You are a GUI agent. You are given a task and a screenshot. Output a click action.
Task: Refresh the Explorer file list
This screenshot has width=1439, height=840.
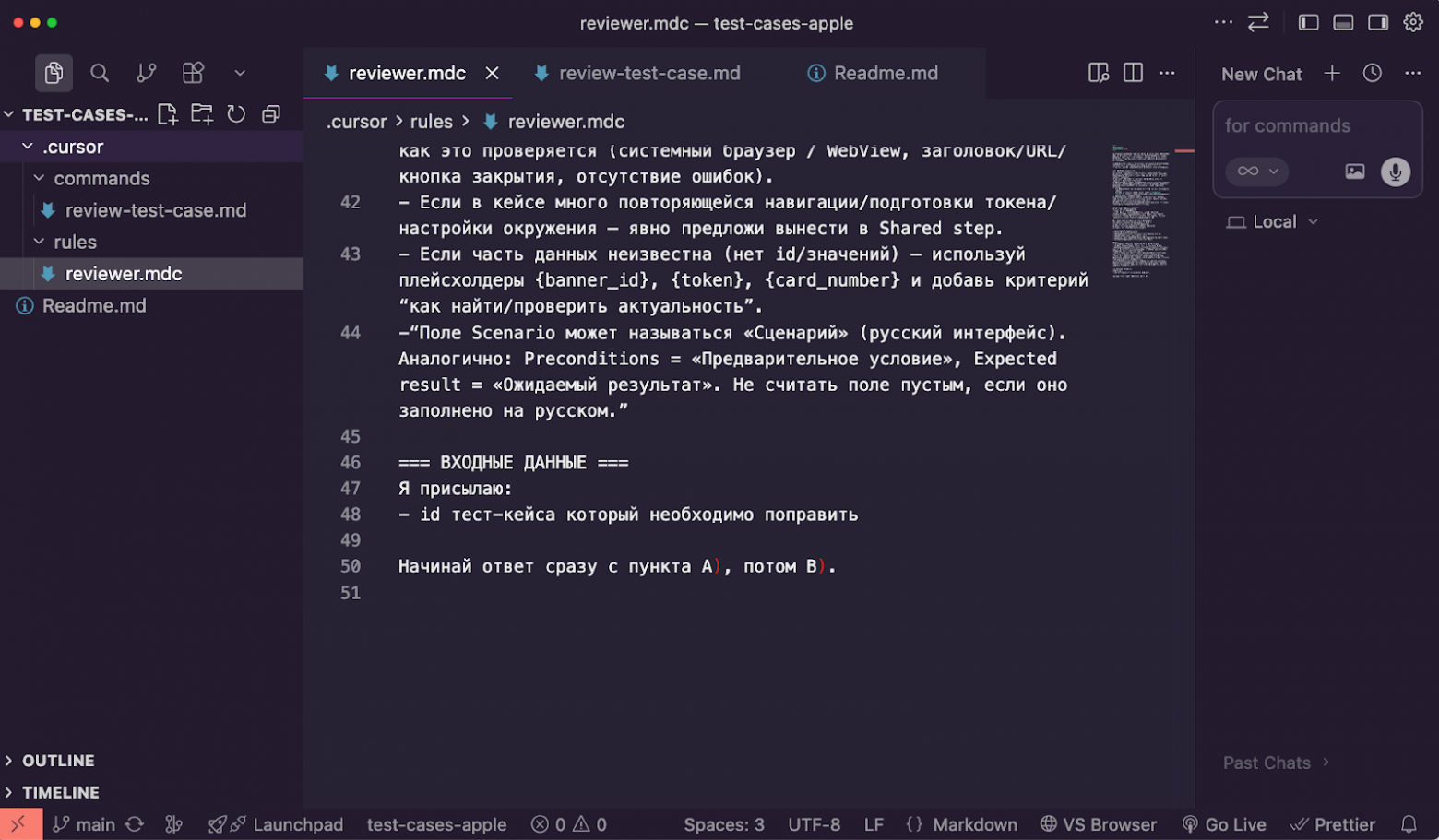pos(236,114)
